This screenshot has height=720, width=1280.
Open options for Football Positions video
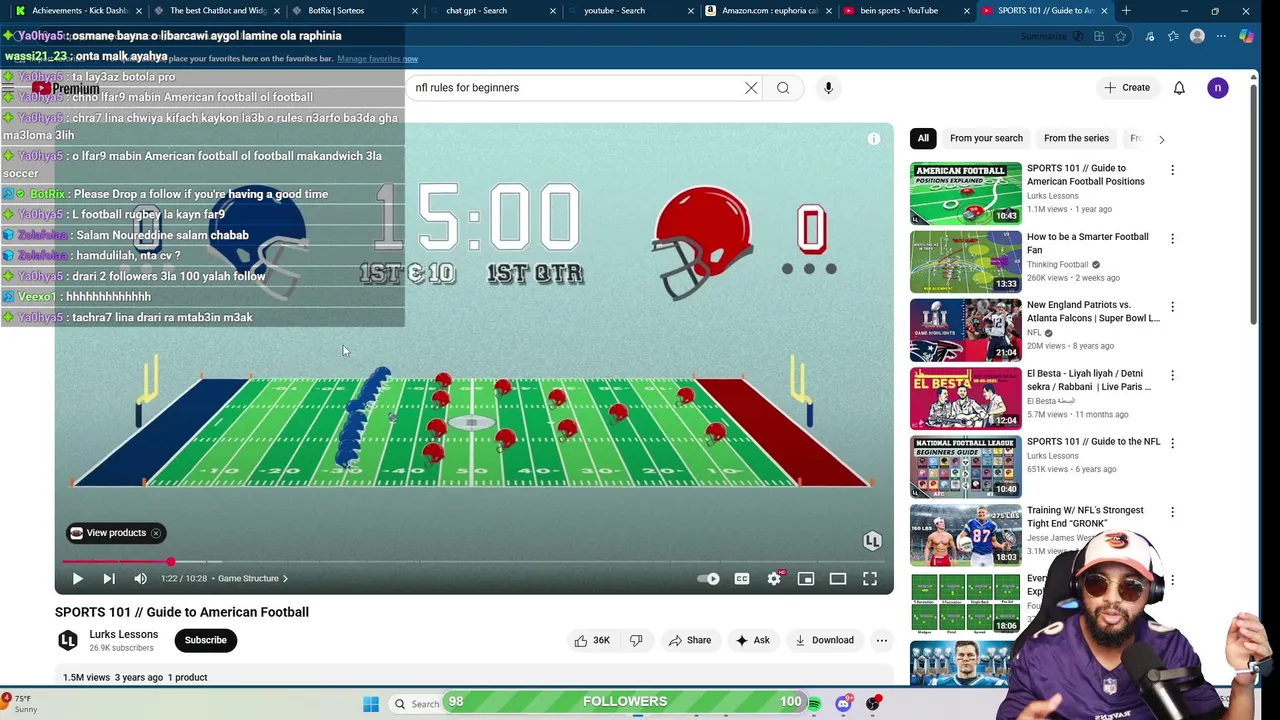pyautogui.click(x=1172, y=170)
